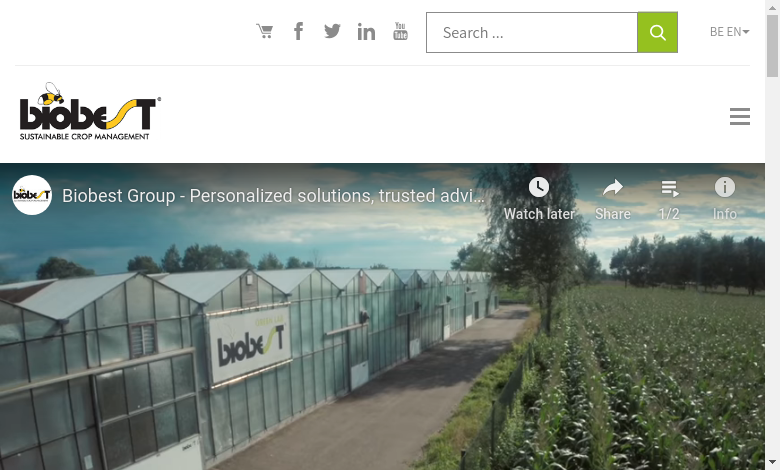Visit the Biobest Facebook page icon
Viewport: 780px width, 470px height.
[x=298, y=31]
